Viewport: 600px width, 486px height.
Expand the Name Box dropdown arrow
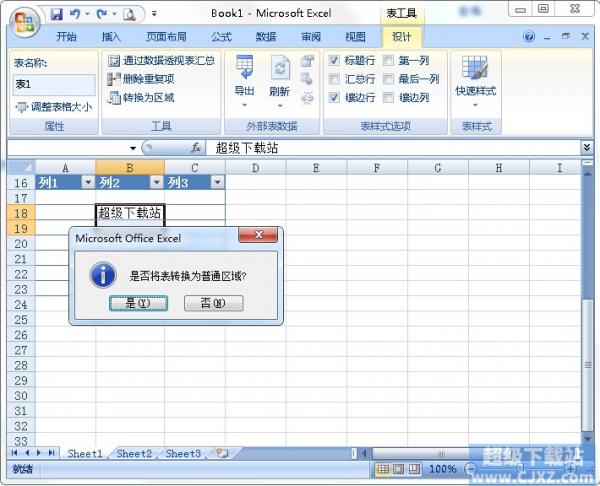pyautogui.click(x=131, y=148)
